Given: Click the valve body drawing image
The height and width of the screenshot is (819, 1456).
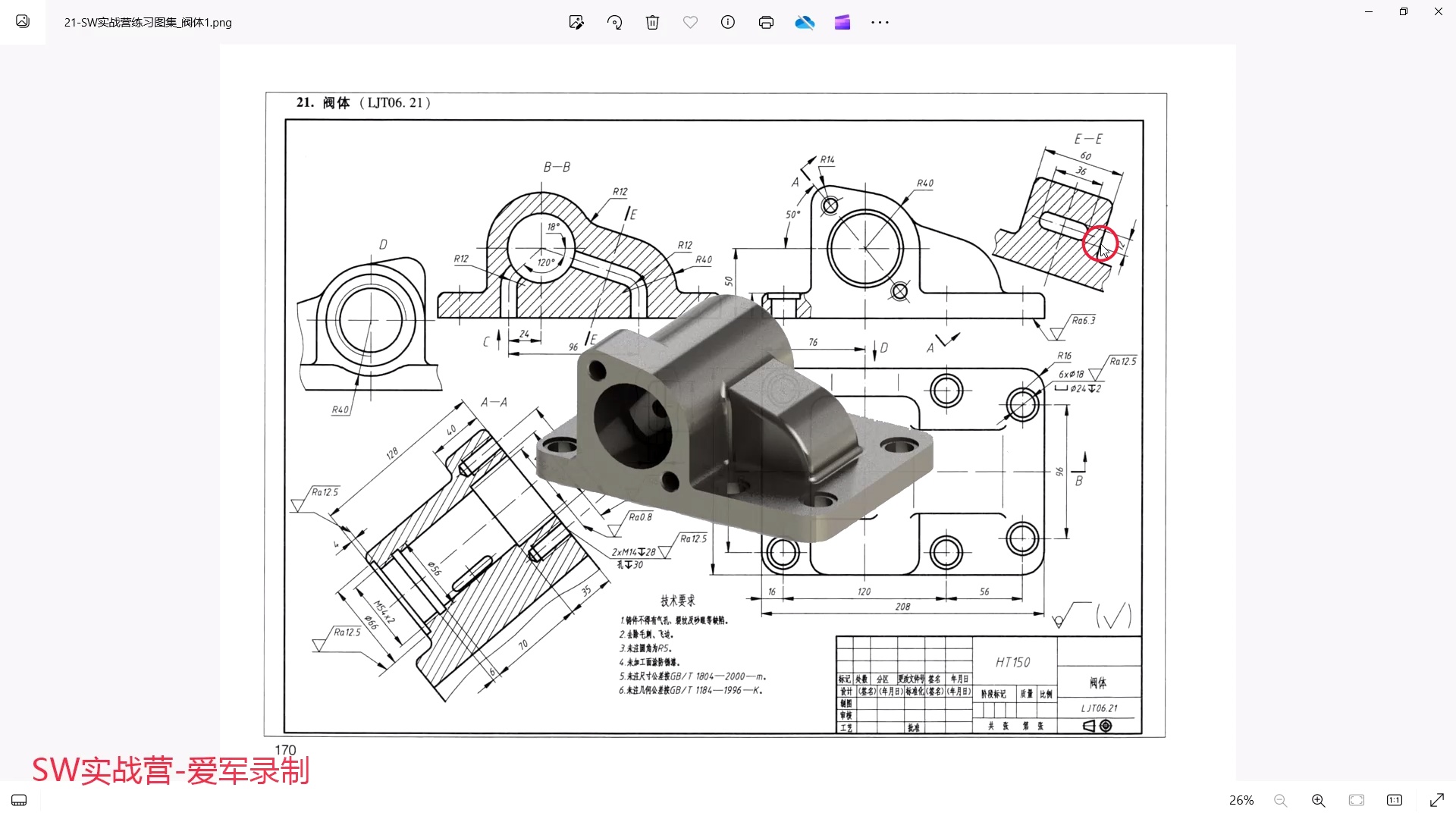Looking at the screenshot, I should (x=726, y=413).
